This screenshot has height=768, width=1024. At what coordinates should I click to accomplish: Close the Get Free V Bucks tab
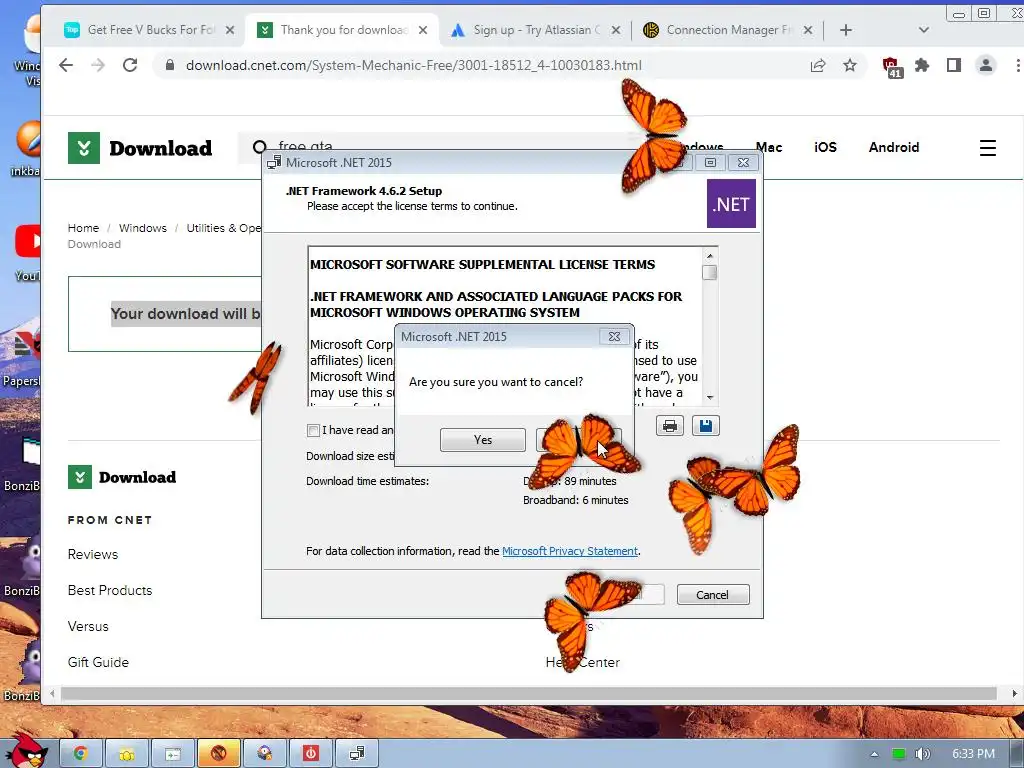coord(230,30)
